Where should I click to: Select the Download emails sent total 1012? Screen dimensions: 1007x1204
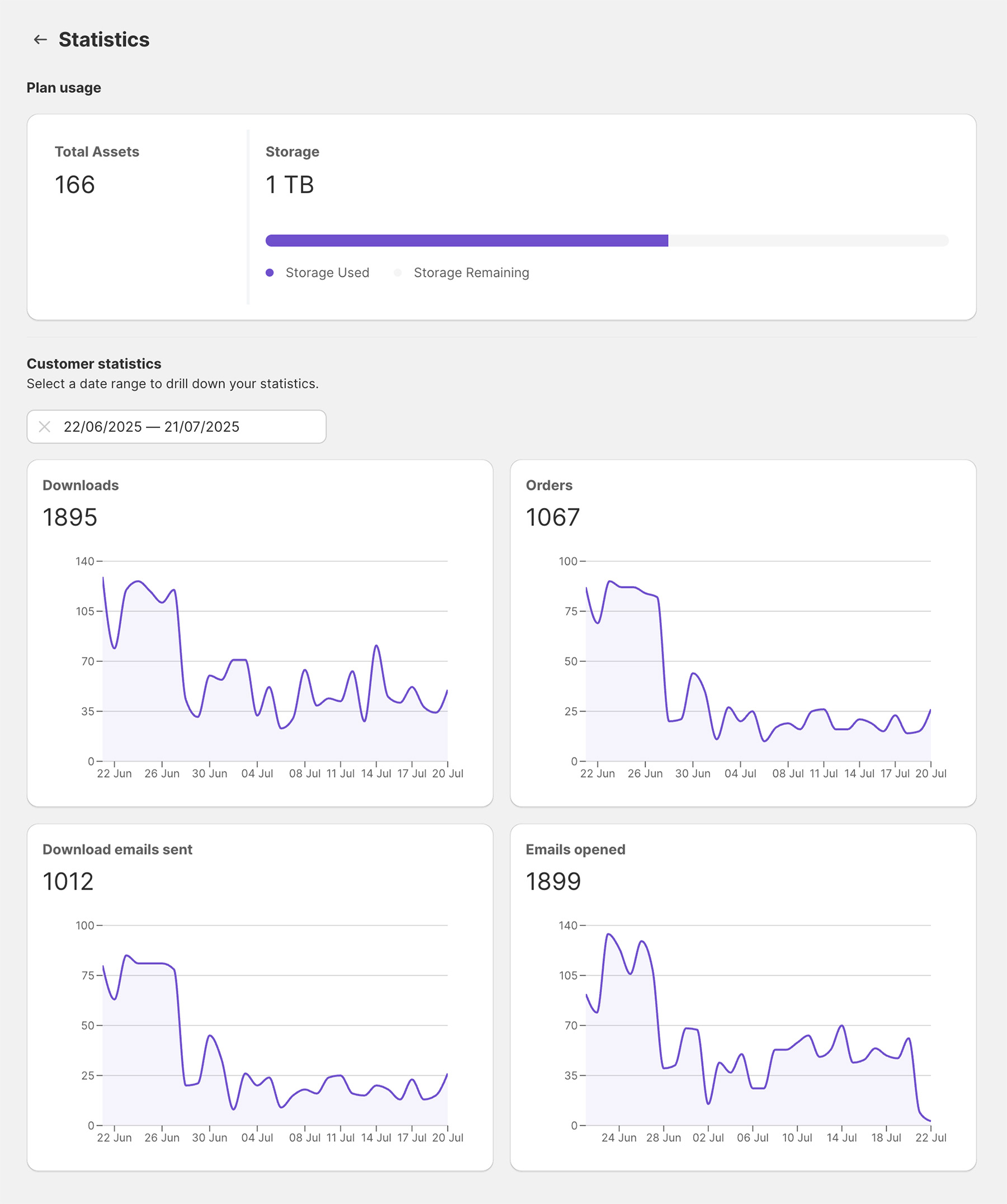(68, 881)
